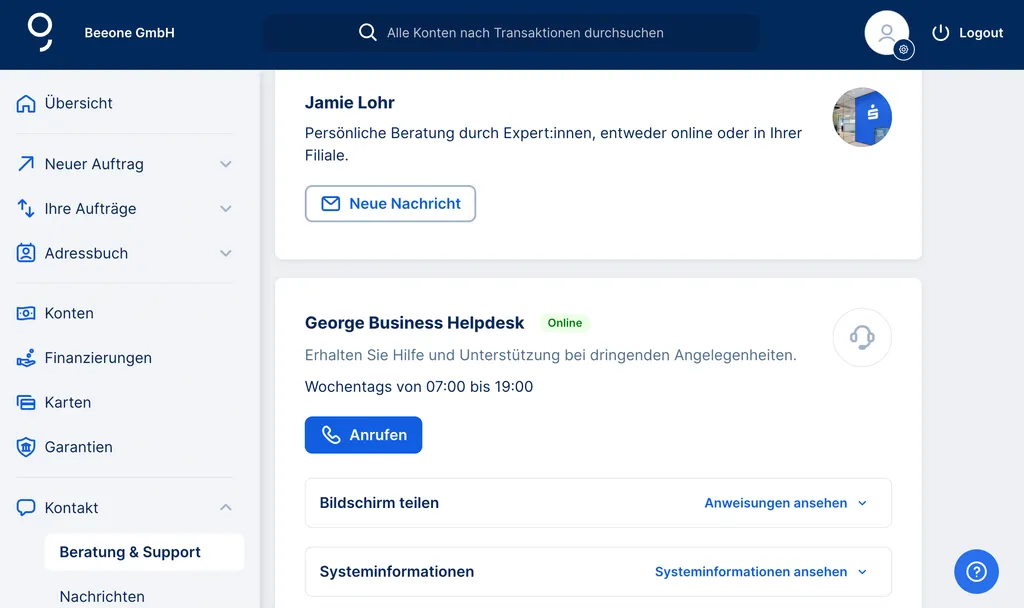This screenshot has height=608, width=1024.
Task: Open the user profile avatar icon
Action: pos(886,33)
